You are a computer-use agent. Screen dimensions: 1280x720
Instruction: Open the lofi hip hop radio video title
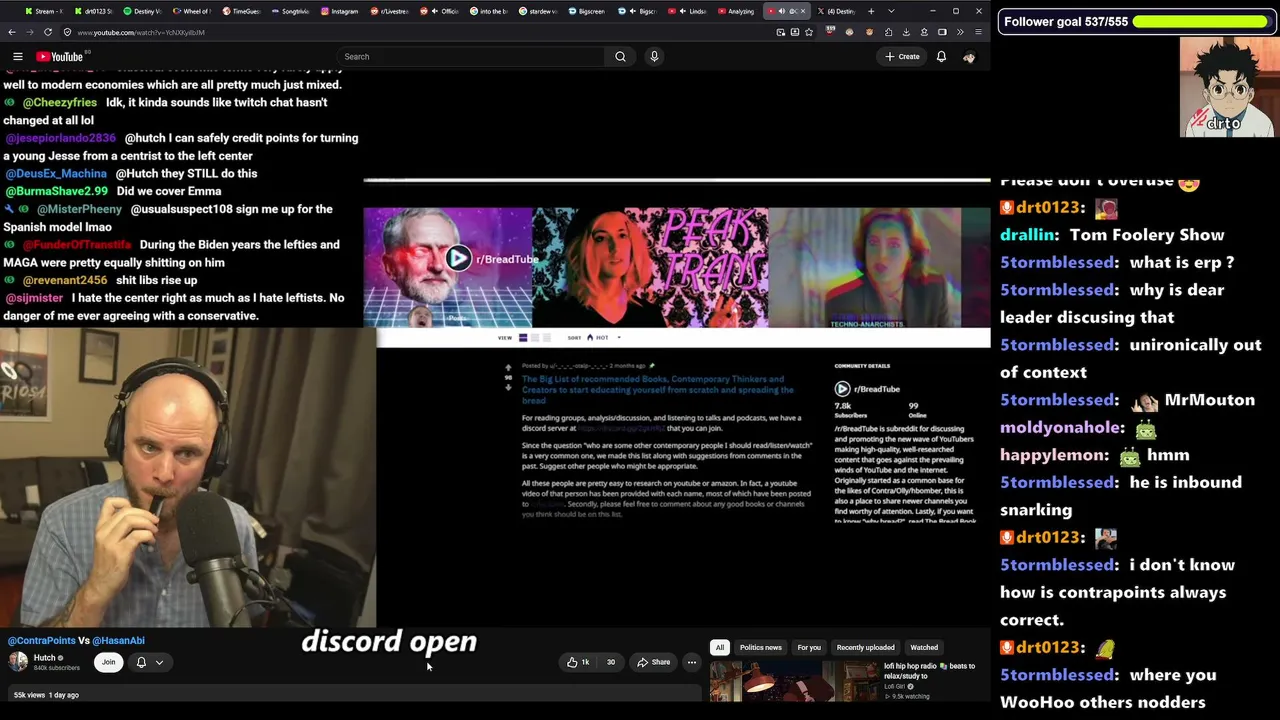coord(929,671)
